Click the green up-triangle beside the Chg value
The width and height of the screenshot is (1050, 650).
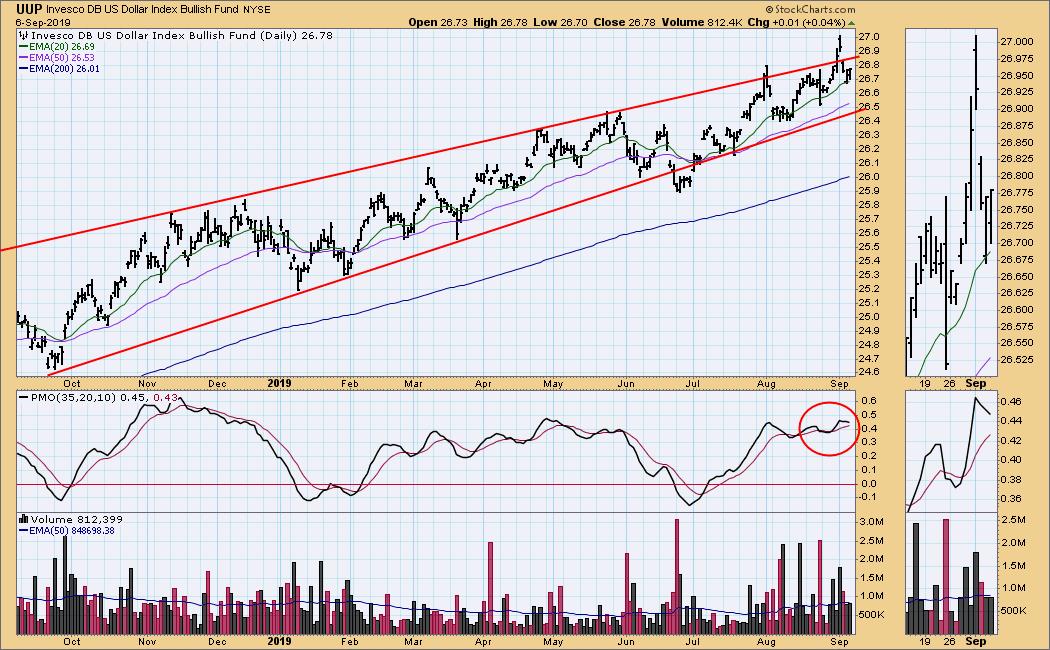point(851,23)
